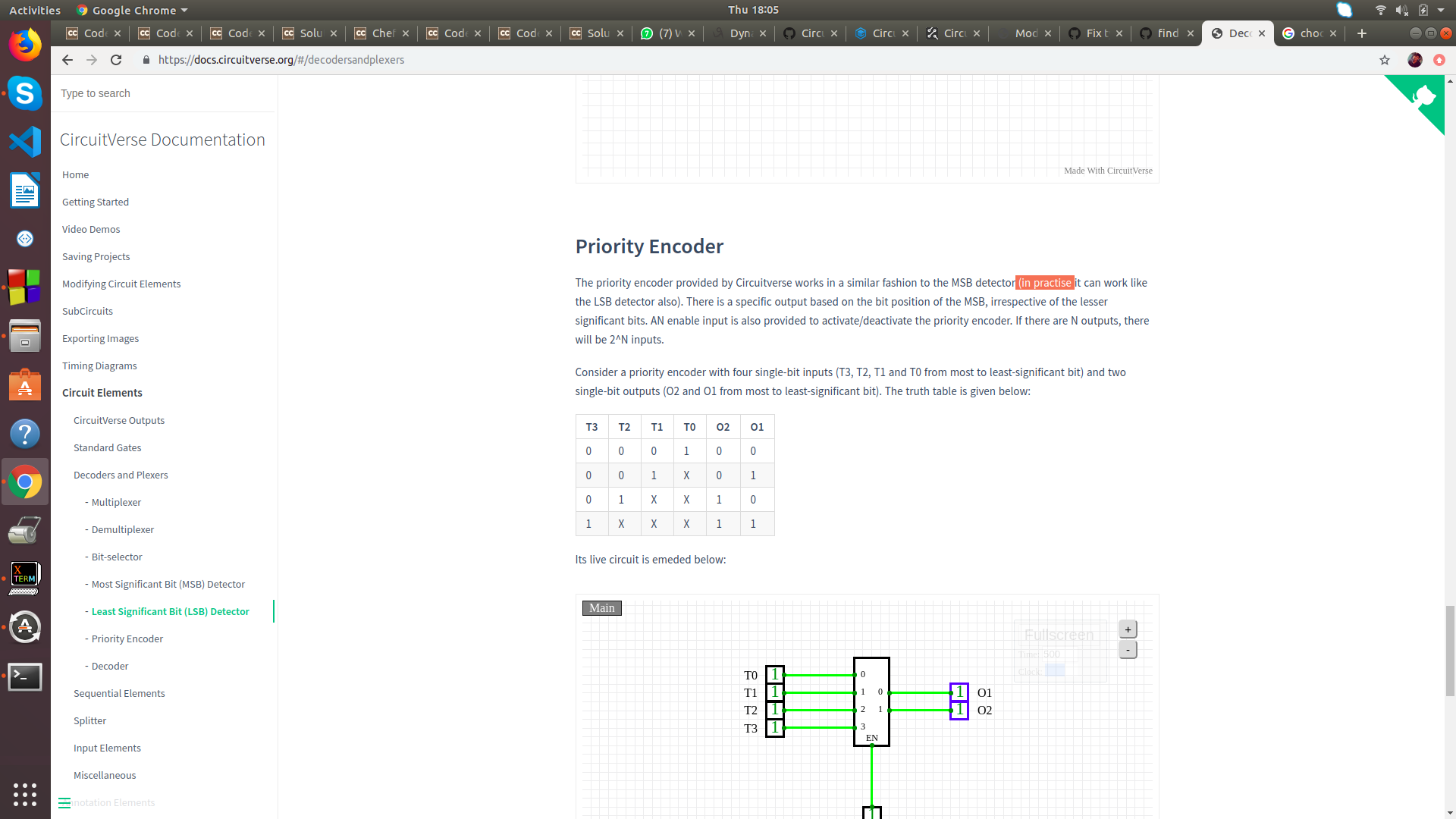Toggle the T0 input bit
Image resolution: width=1456 pixels, height=819 pixels.
point(775,675)
